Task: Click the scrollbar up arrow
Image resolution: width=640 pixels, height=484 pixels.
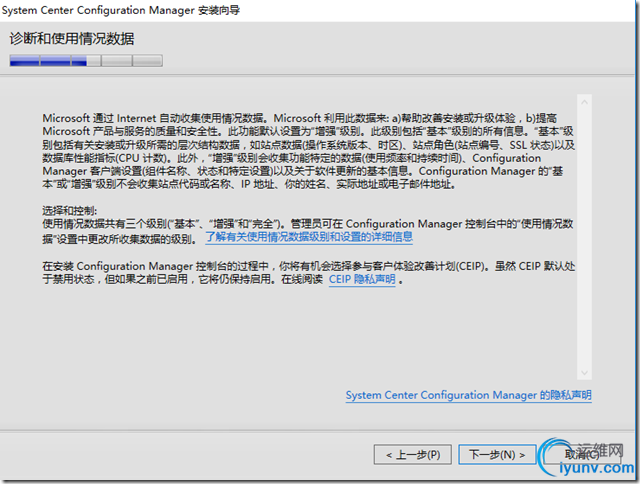Action: (584, 102)
